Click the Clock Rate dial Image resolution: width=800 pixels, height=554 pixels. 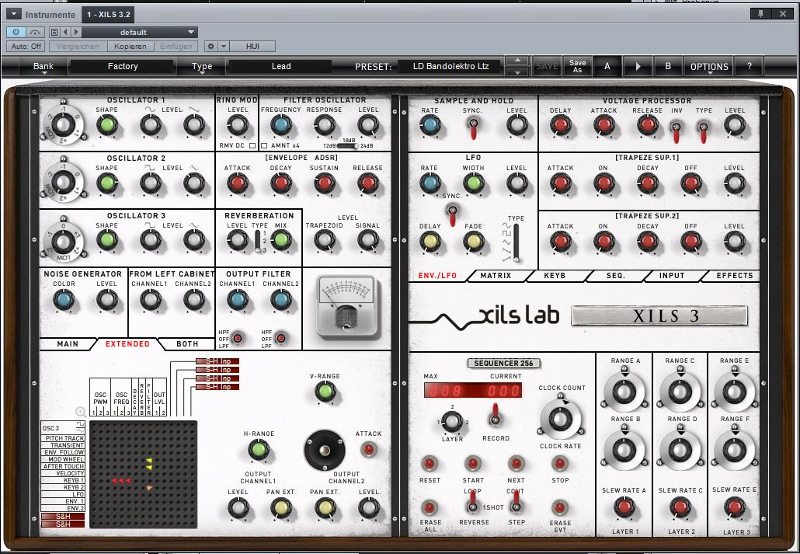point(560,418)
